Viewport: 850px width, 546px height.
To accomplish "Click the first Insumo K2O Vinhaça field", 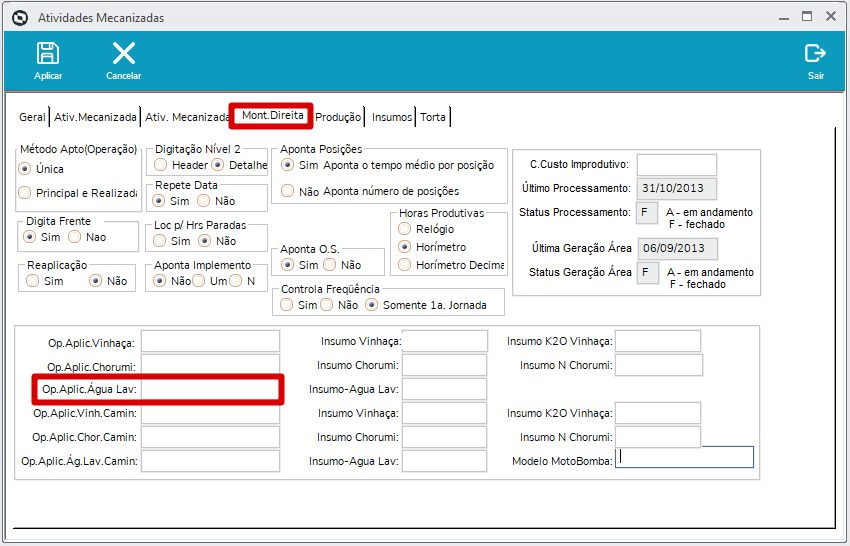I will coord(658,341).
